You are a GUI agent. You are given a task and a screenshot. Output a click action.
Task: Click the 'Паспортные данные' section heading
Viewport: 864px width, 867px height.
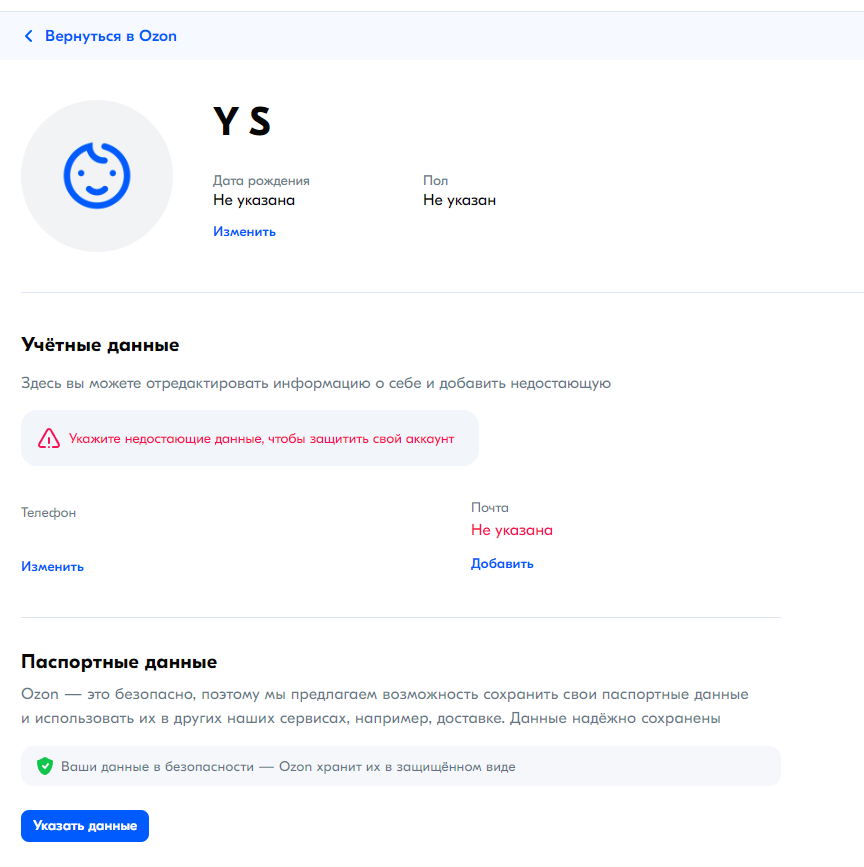119,662
